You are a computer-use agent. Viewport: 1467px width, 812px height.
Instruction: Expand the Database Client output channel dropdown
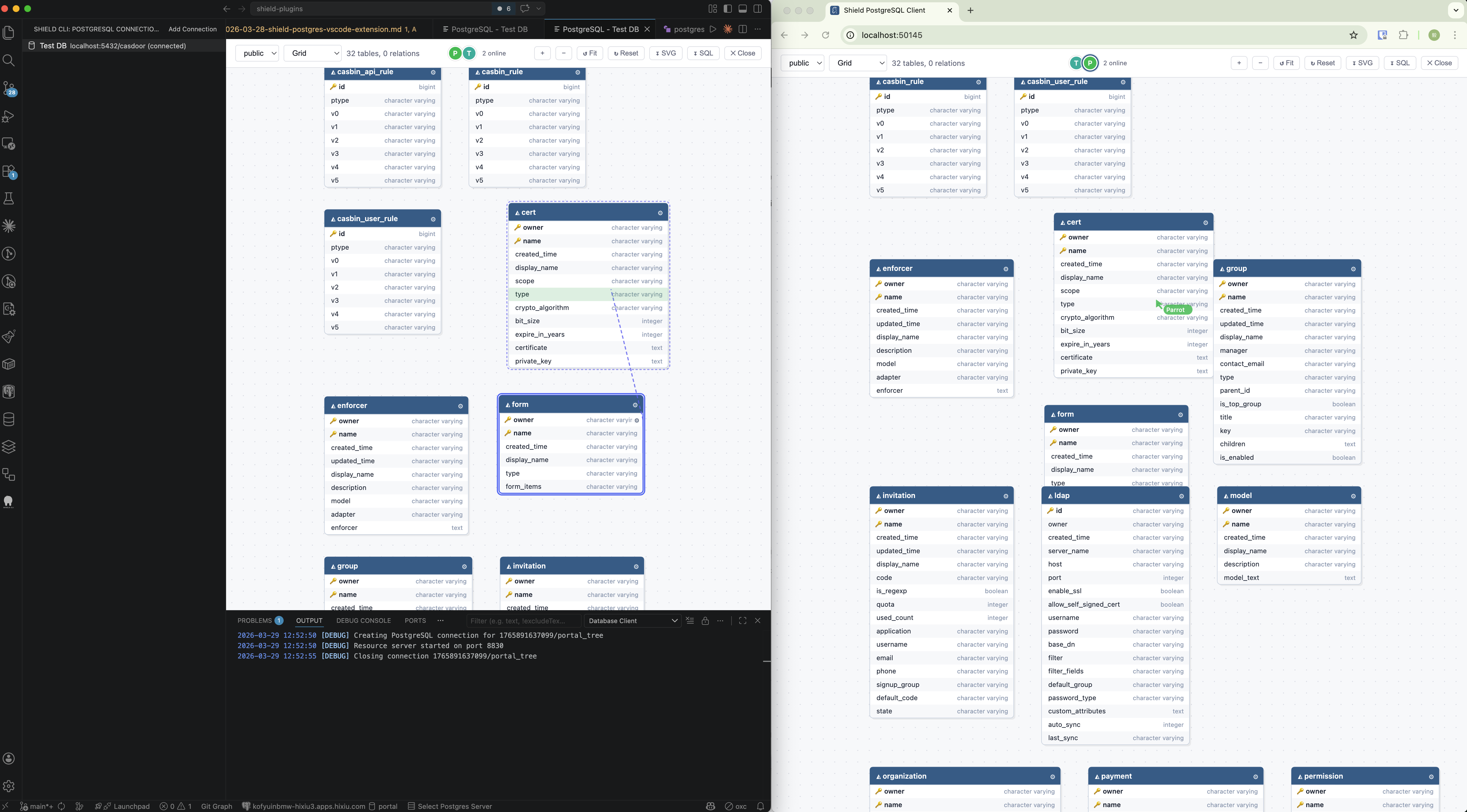(632, 621)
